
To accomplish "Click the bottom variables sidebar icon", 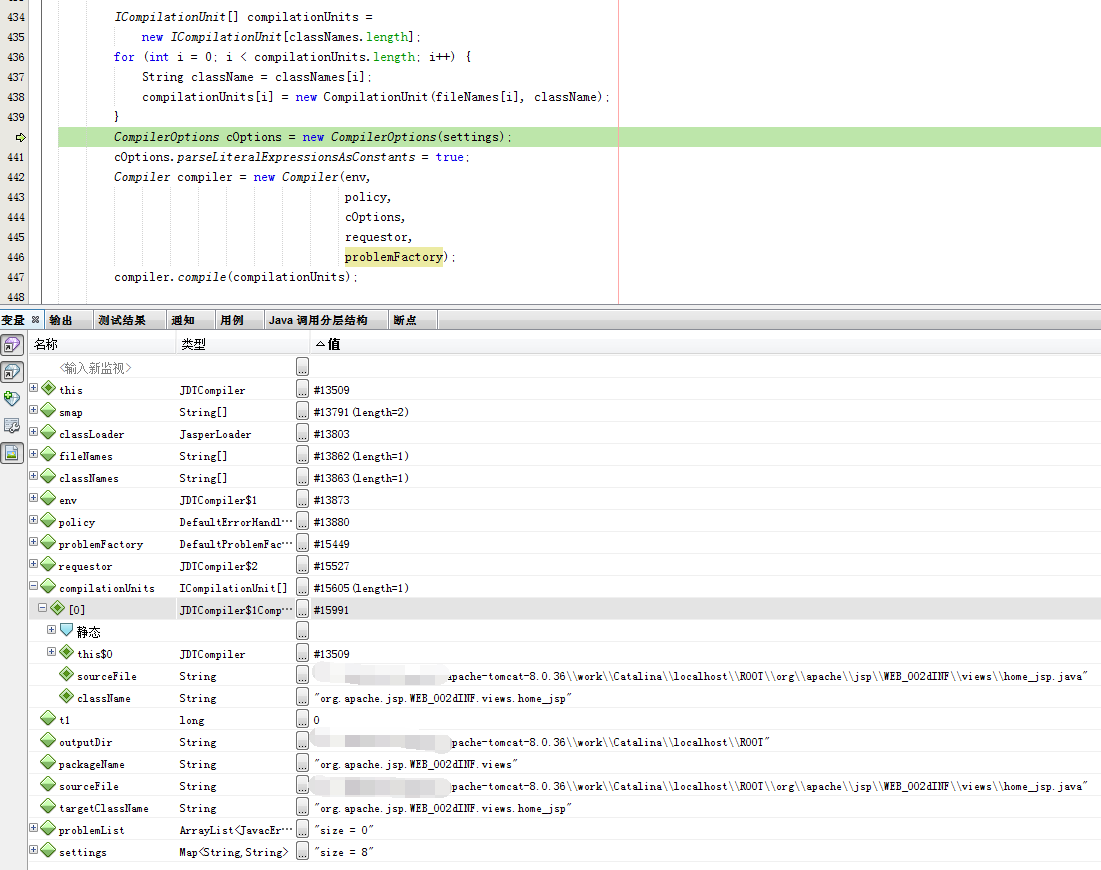I will [x=12, y=453].
